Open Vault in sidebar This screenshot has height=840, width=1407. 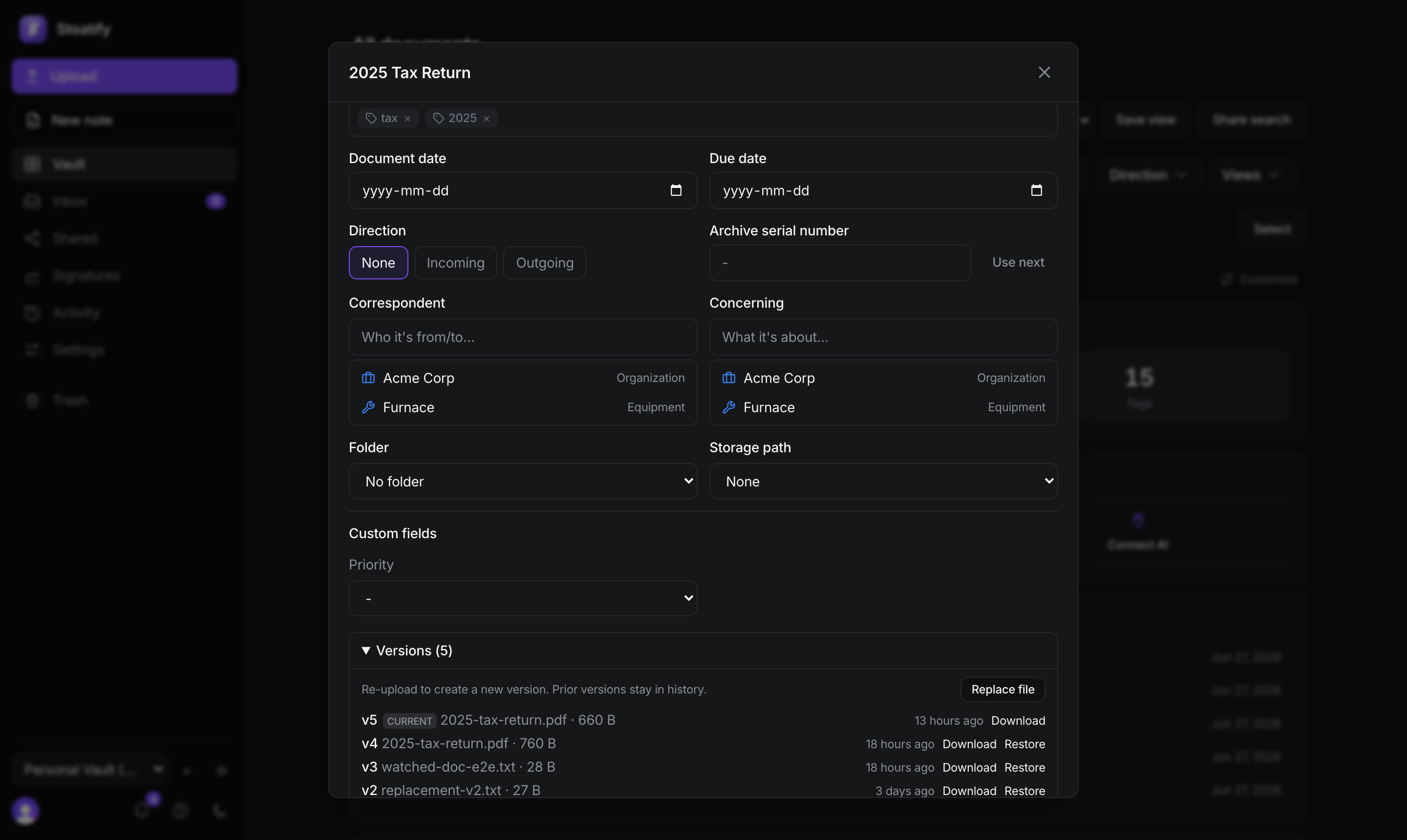124,164
